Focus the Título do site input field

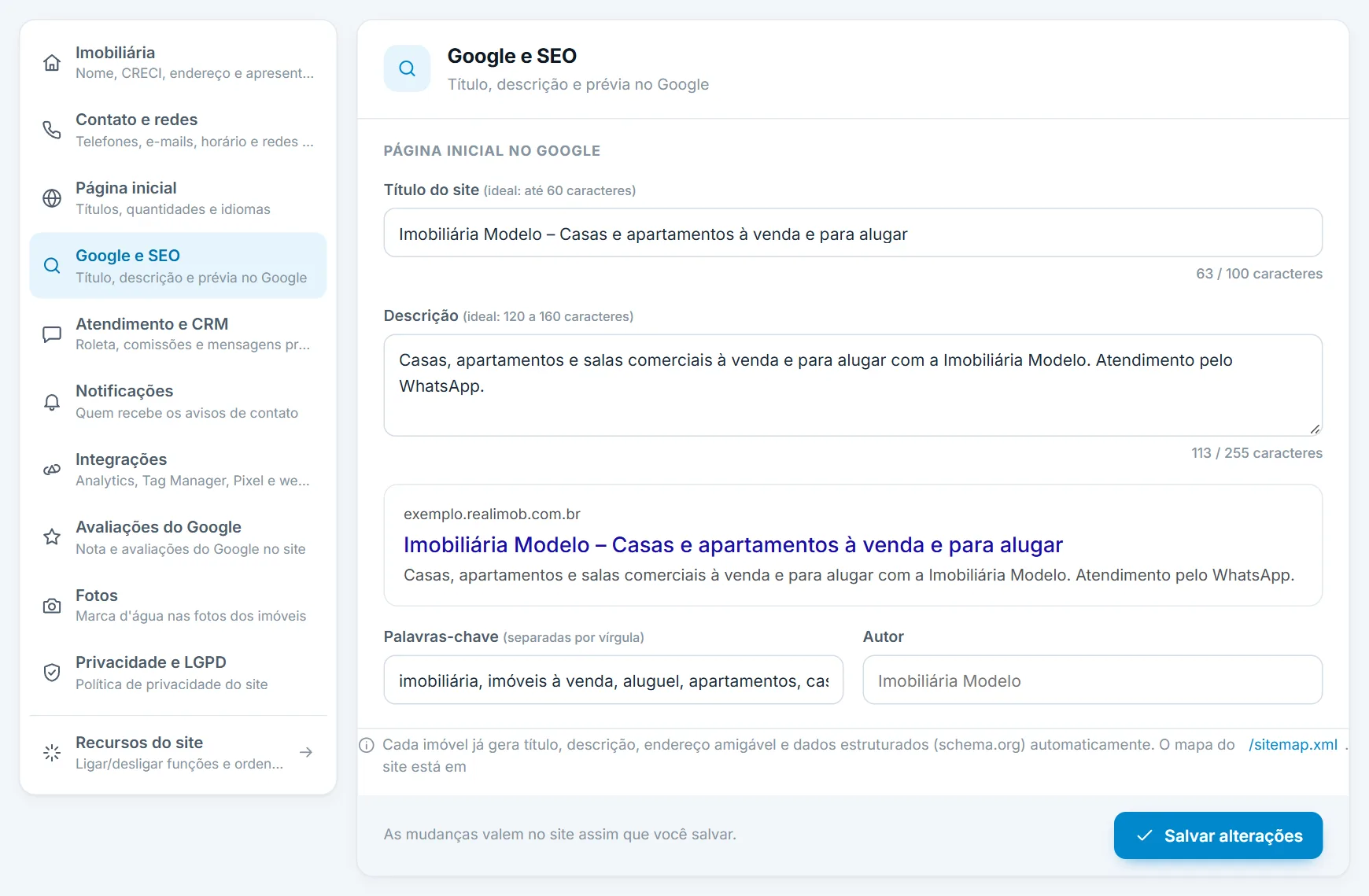pyautogui.click(x=853, y=233)
